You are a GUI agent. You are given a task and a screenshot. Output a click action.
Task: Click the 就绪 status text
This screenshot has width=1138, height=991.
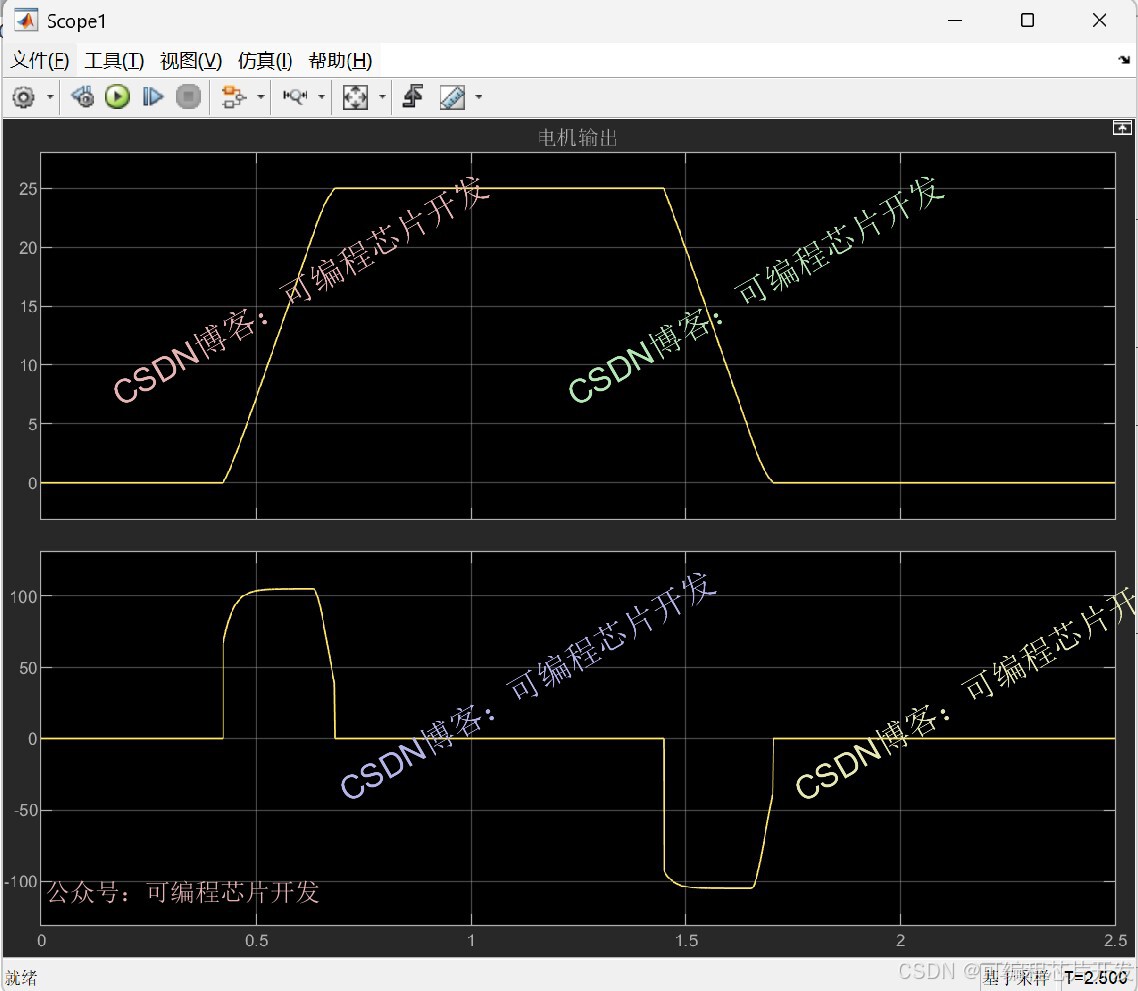(20, 977)
